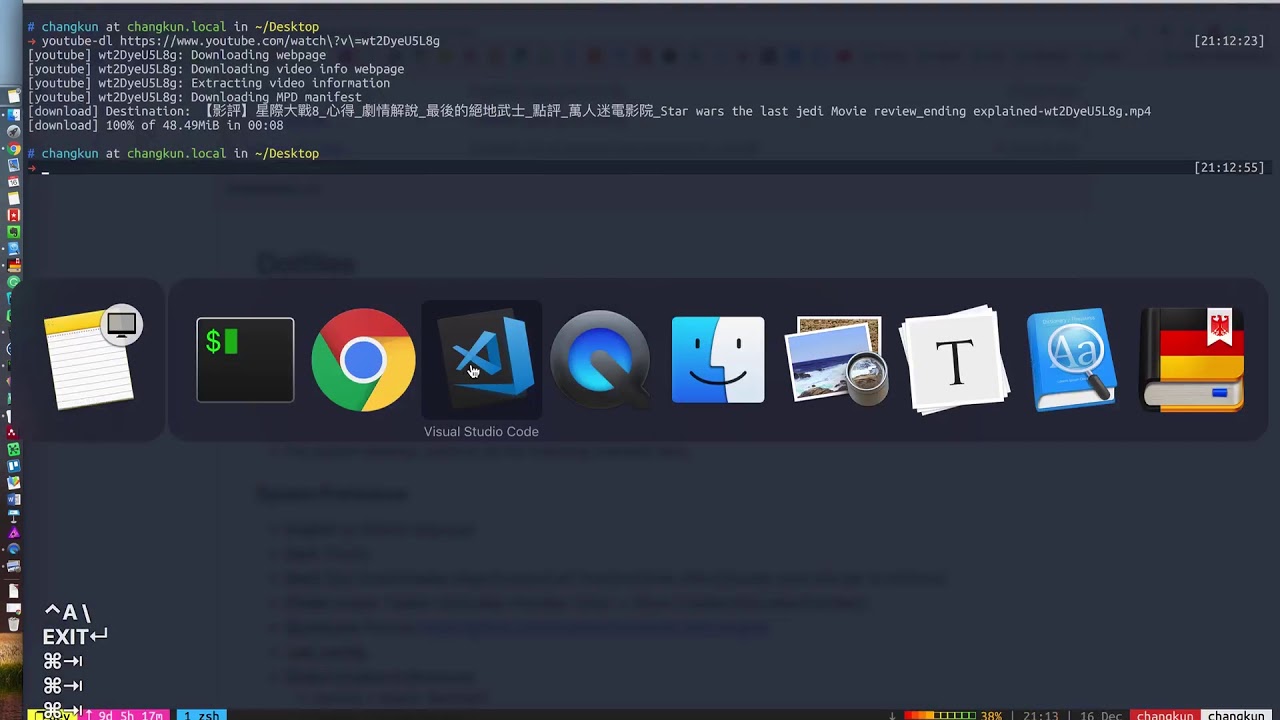This screenshot has width=1280, height=720.
Task: Click the red 'changkun' status segment
Action: click(x=1165, y=715)
